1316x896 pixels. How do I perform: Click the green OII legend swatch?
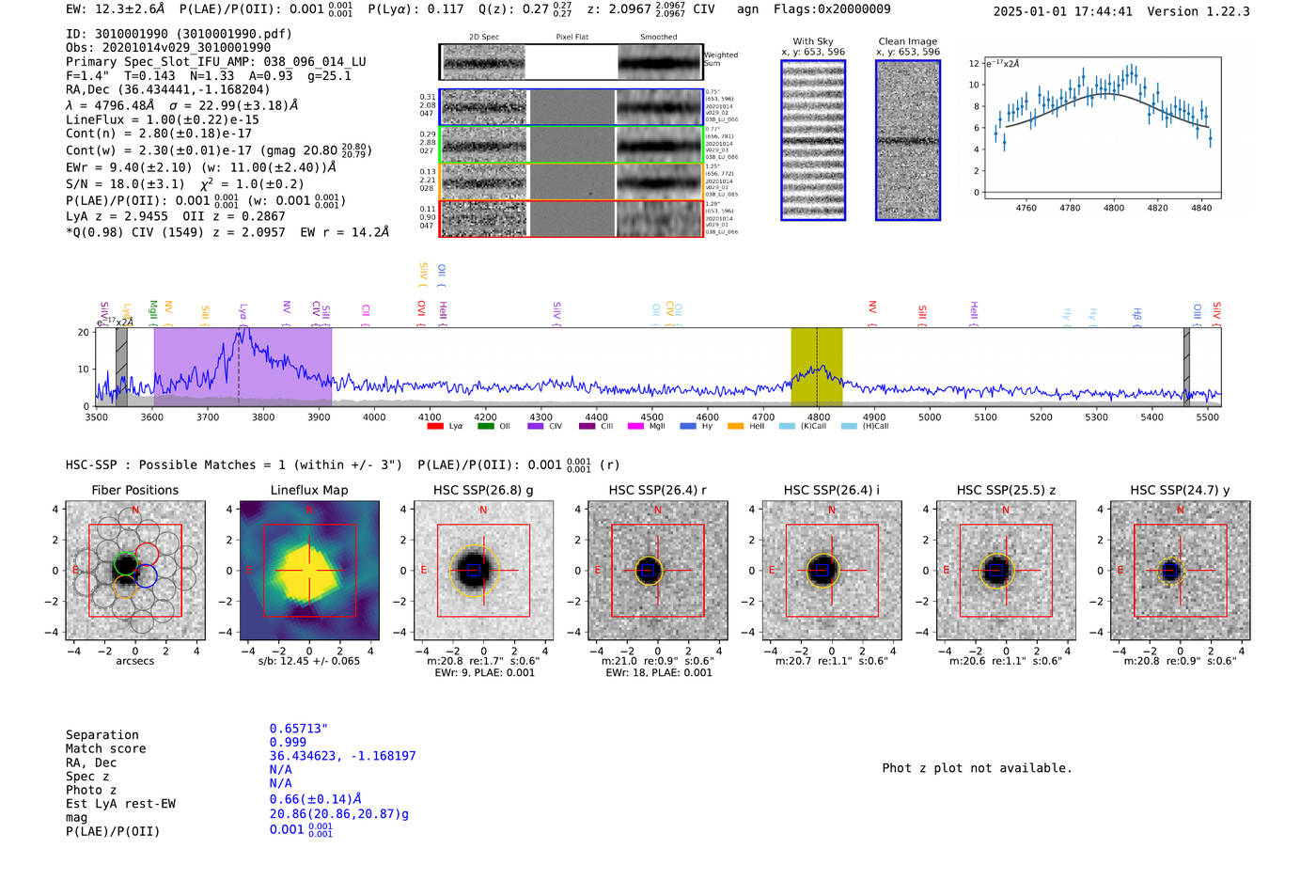pyautogui.click(x=485, y=426)
